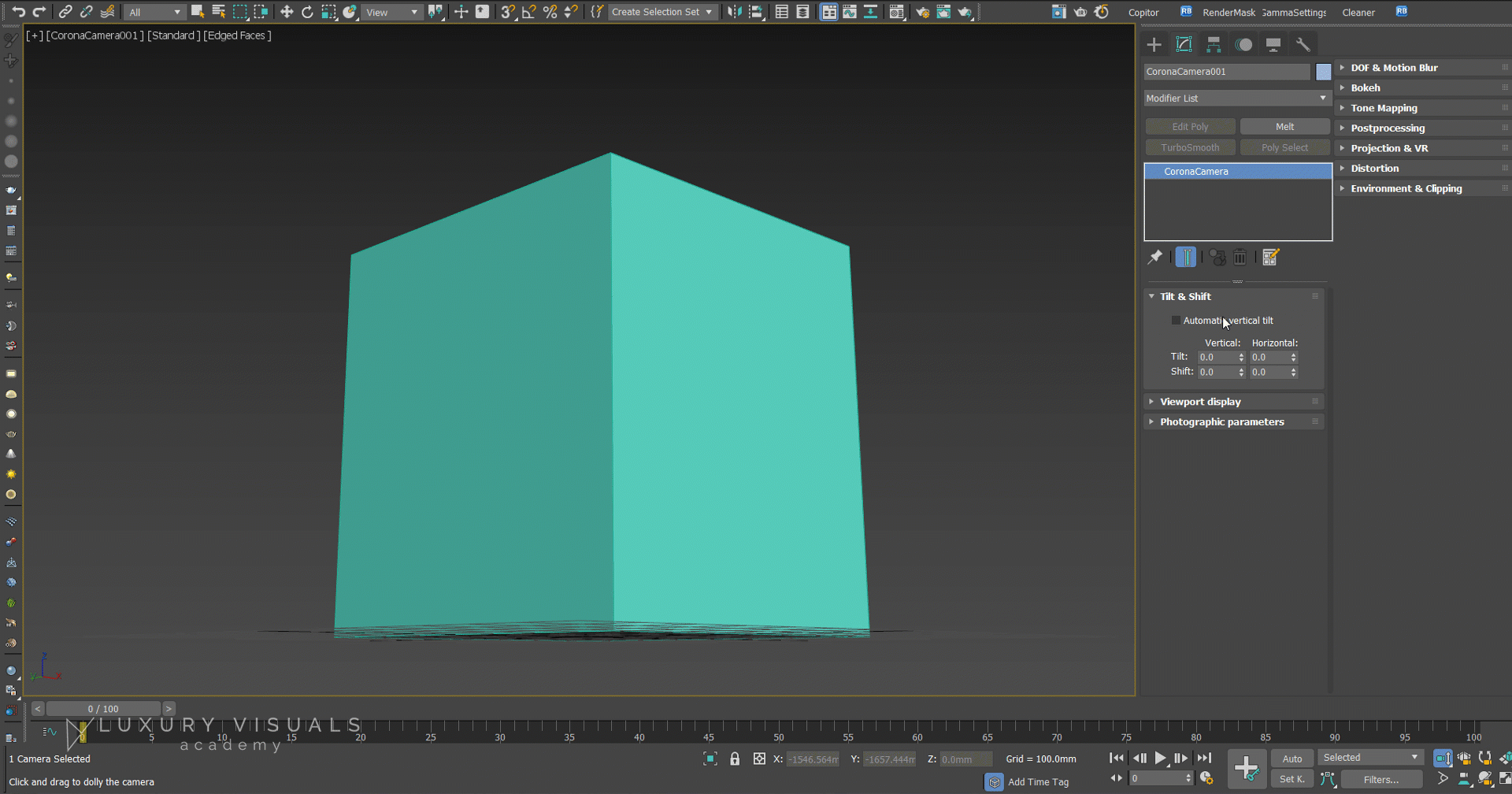Activate the Select and Move tool
Screen dimensions: 1512x794
[x=287, y=12]
